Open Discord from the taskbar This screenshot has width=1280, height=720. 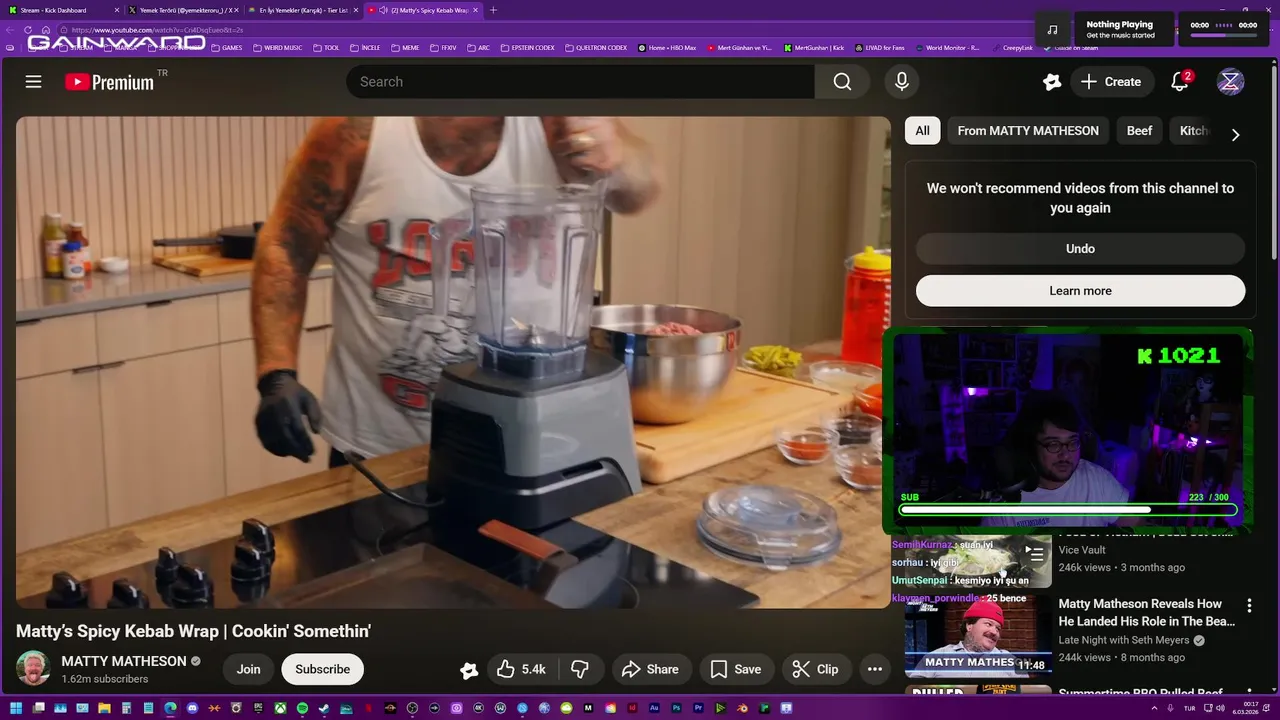[192, 708]
